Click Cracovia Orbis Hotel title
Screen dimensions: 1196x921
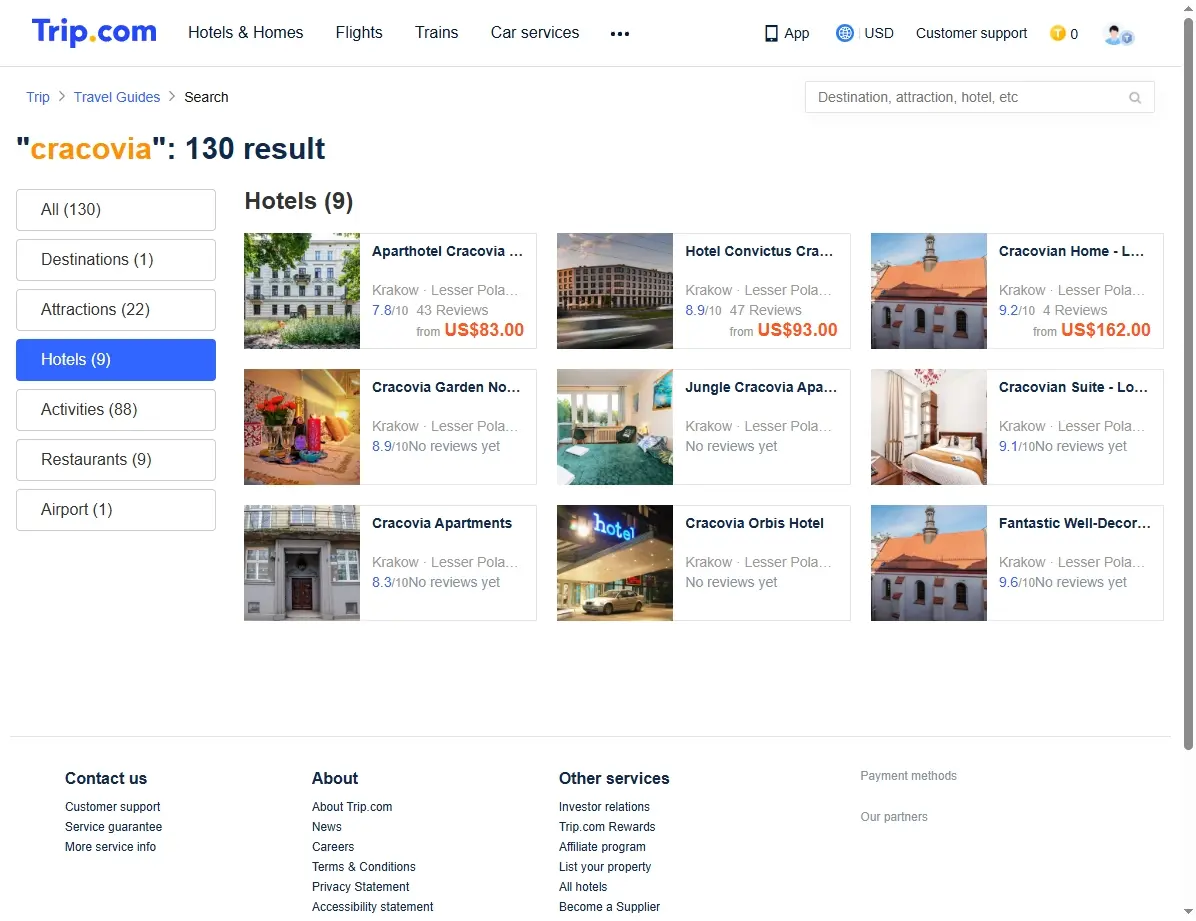(754, 523)
